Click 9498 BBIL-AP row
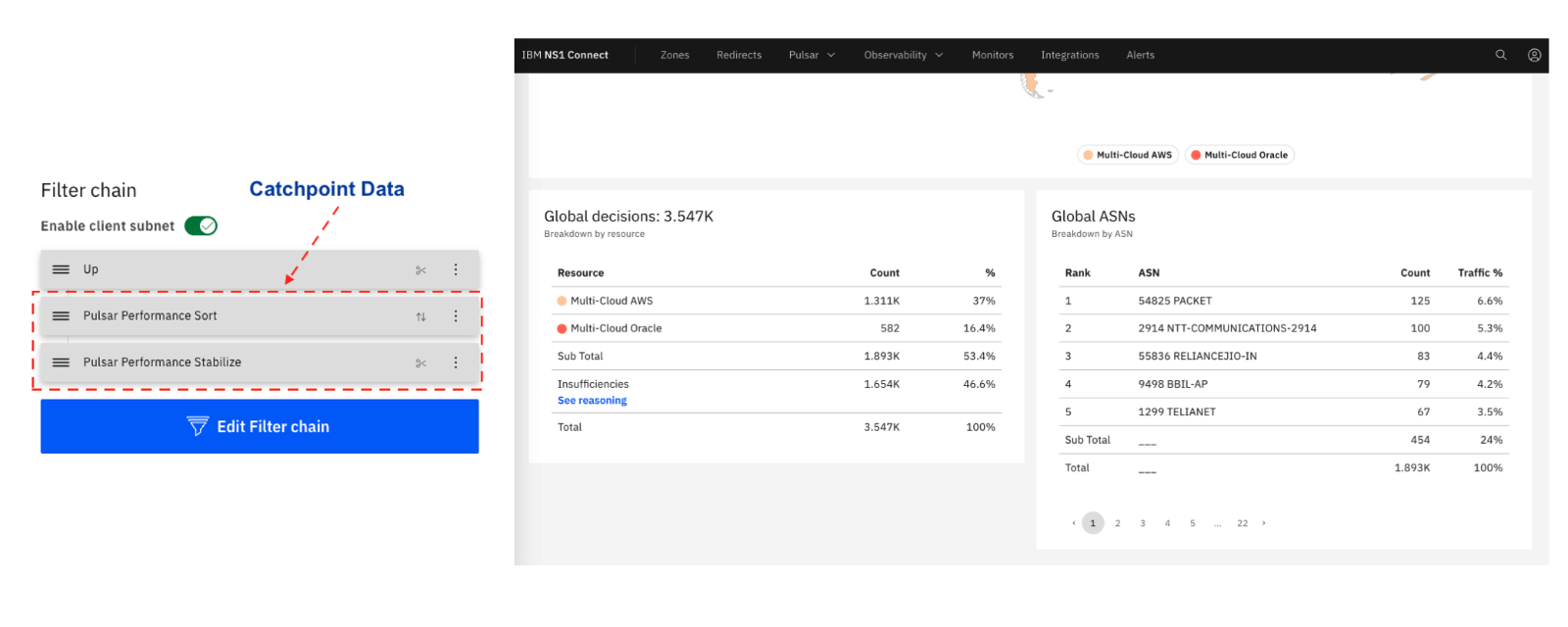The image size is (1568, 627). pos(1284,384)
